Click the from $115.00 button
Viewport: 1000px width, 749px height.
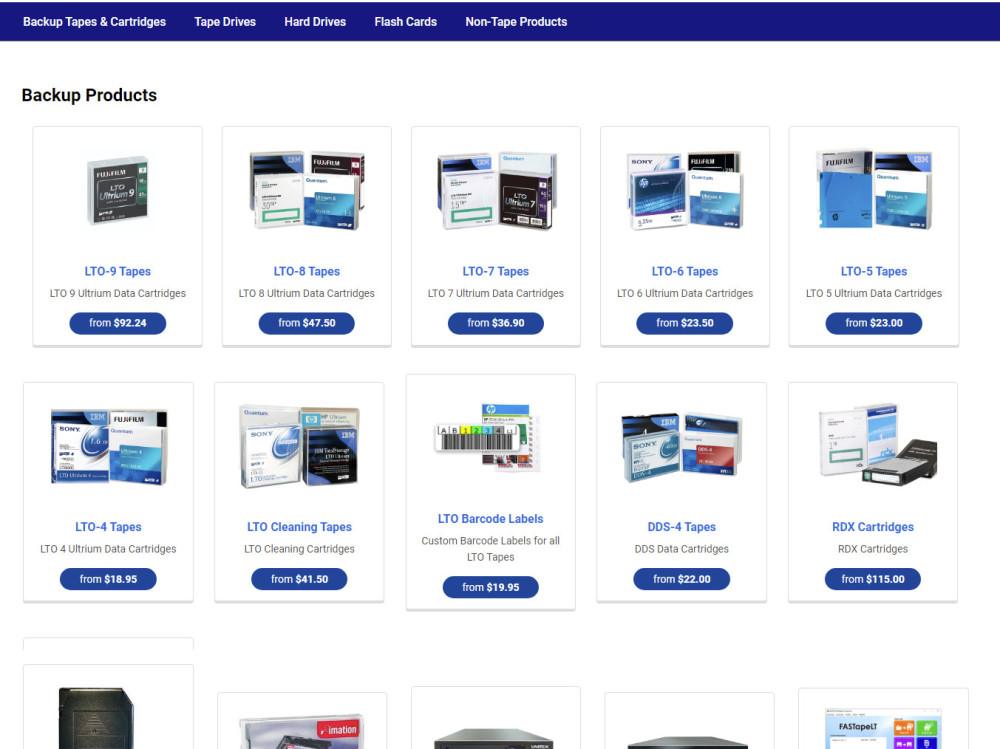pos(873,579)
